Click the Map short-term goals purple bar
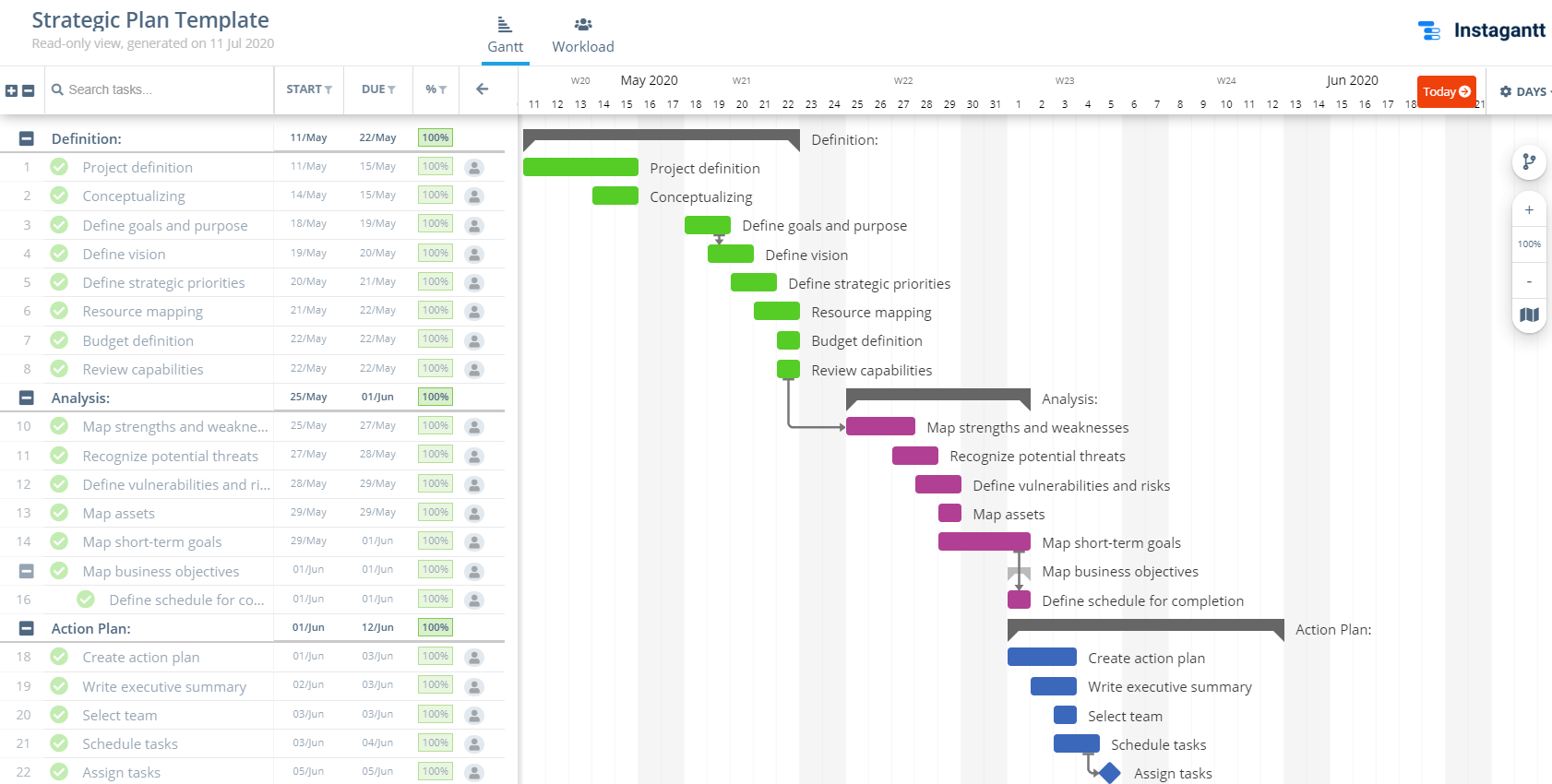Screen dimensions: 1552x784 click(984, 541)
